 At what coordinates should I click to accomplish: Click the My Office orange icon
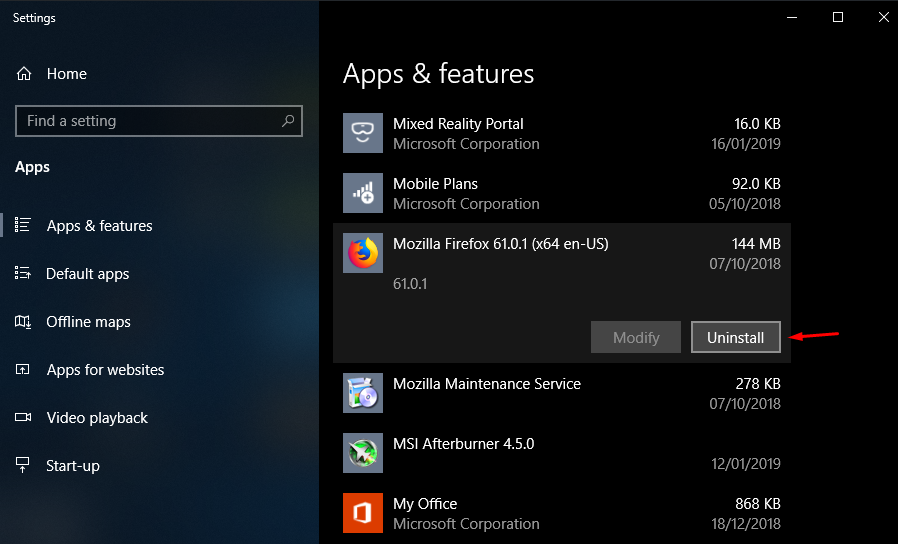[x=363, y=513]
